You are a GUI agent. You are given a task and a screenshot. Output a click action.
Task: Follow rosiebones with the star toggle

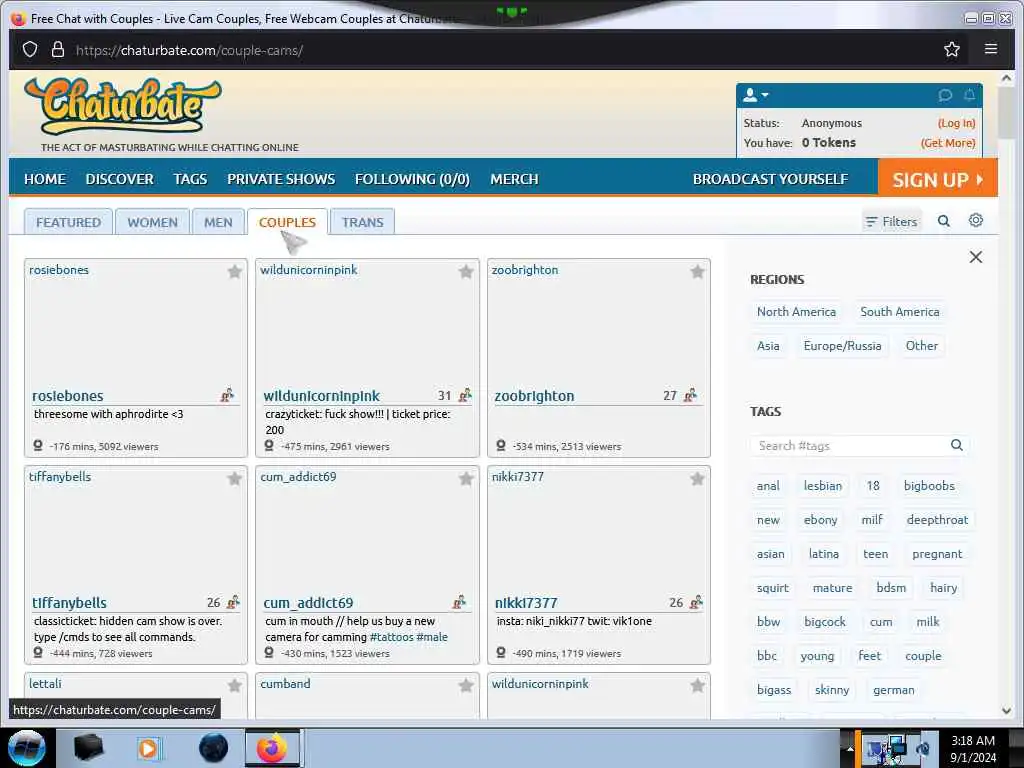234,272
